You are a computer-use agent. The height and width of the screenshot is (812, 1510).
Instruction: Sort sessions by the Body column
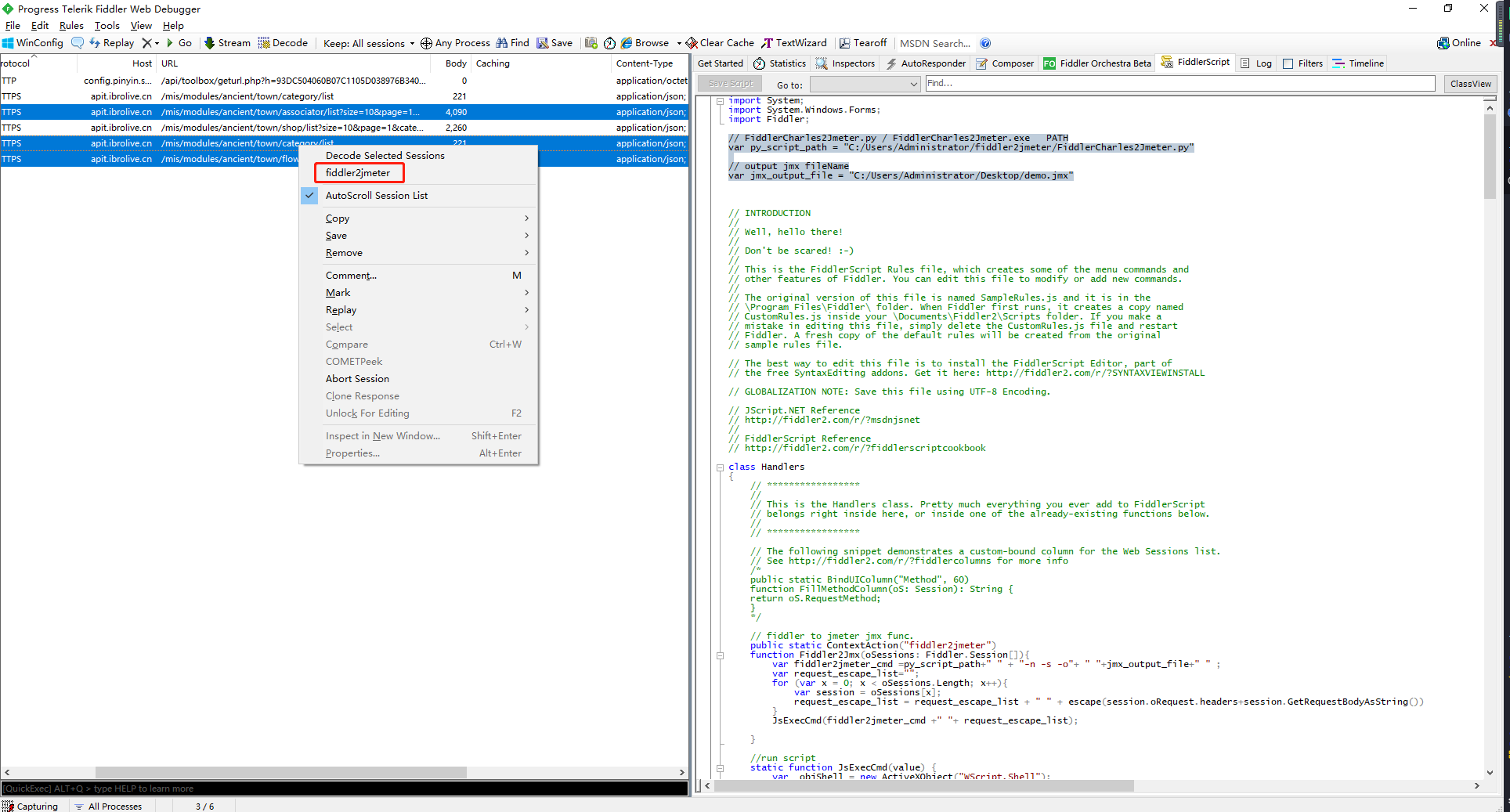(x=456, y=63)
